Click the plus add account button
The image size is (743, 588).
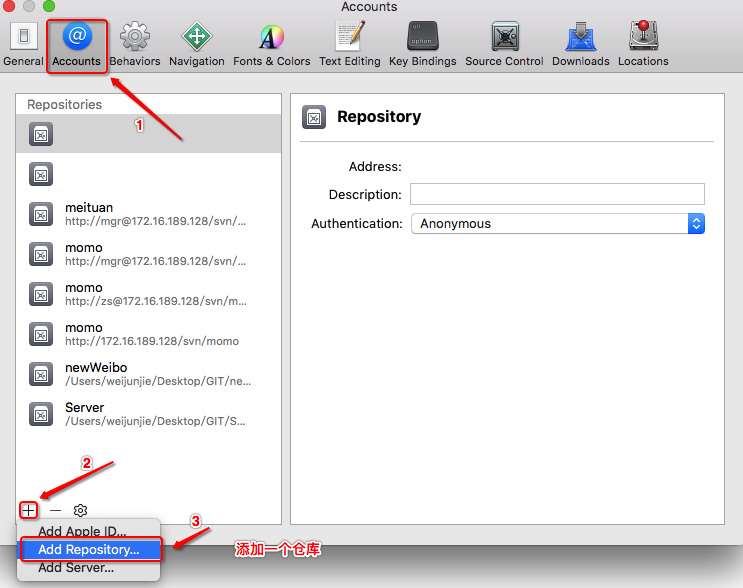tap(28, 510)
